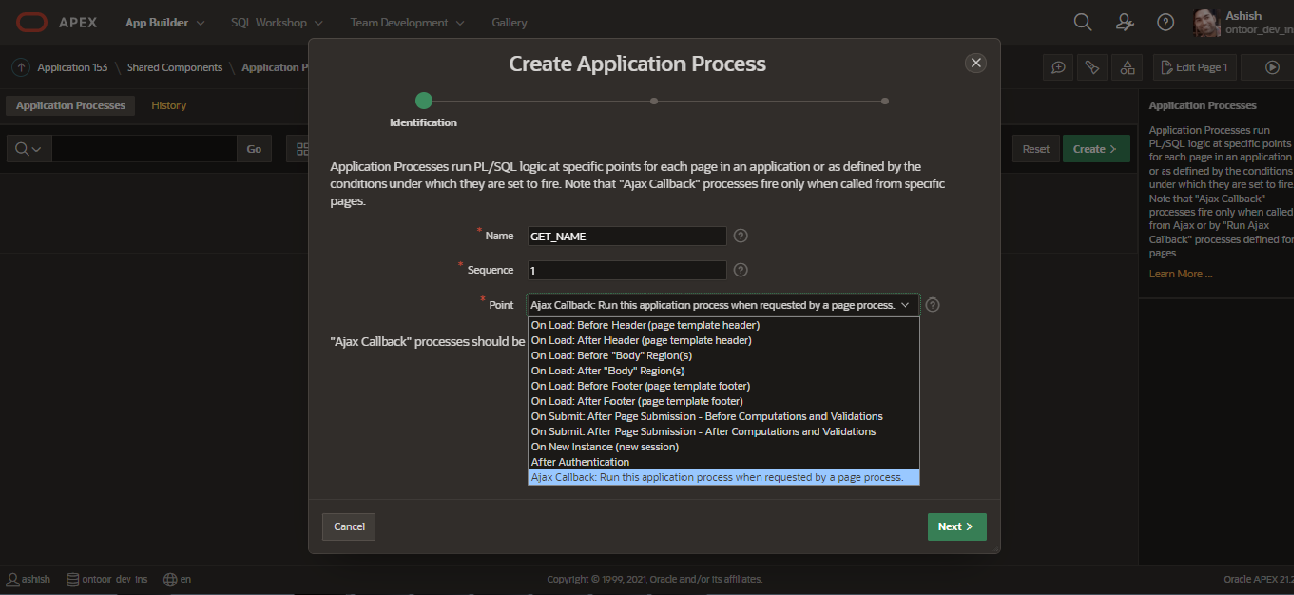
Task: Open the Sequence field help icon
Action: coord(740,270)
